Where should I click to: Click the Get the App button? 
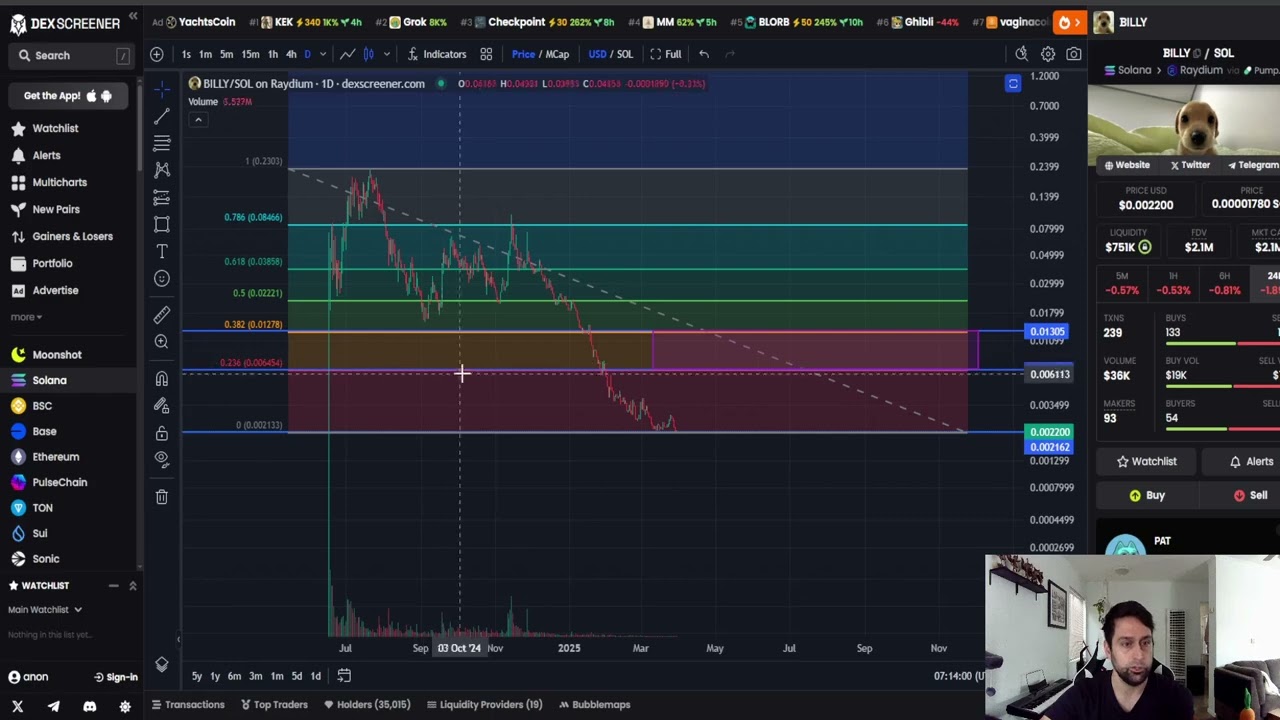[68, 96]
